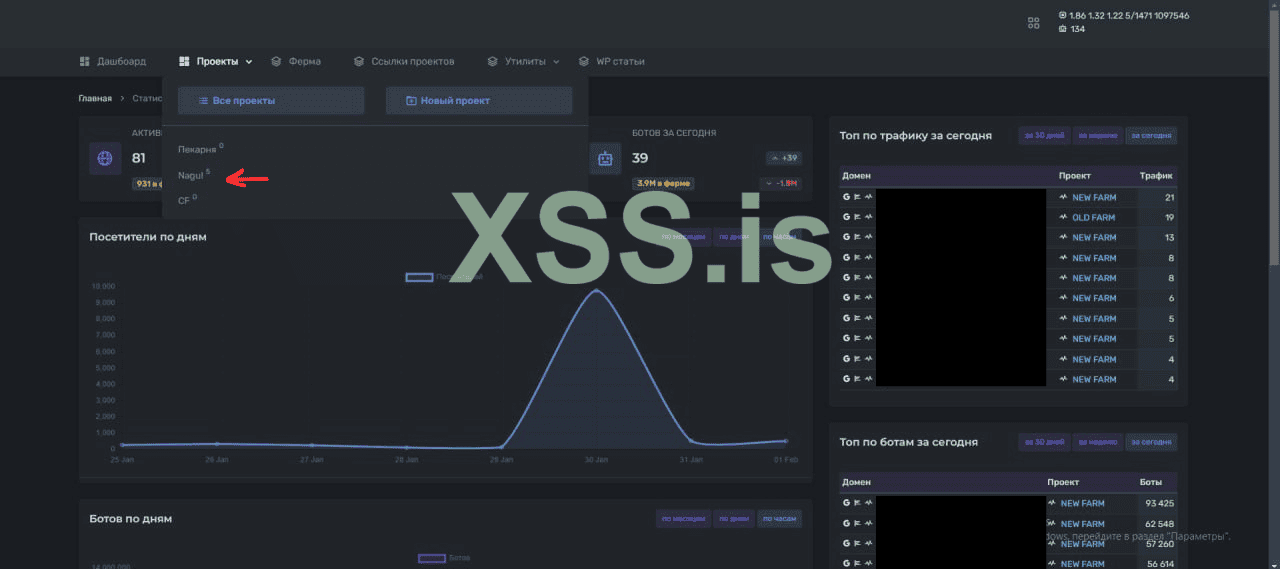Click the grid apps icon in top header
Viewport: 1280px width, 569px height.
pos(1033,22)
